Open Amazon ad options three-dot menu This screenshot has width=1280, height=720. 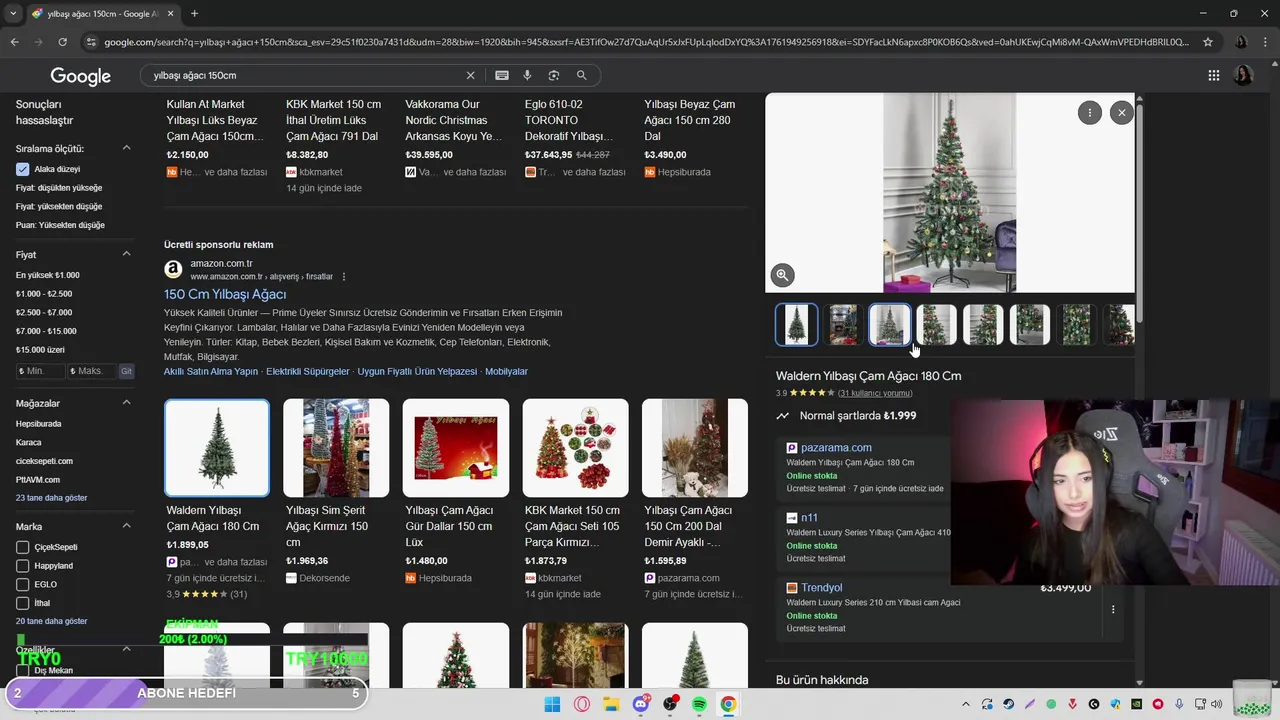[x=343, y=277]
